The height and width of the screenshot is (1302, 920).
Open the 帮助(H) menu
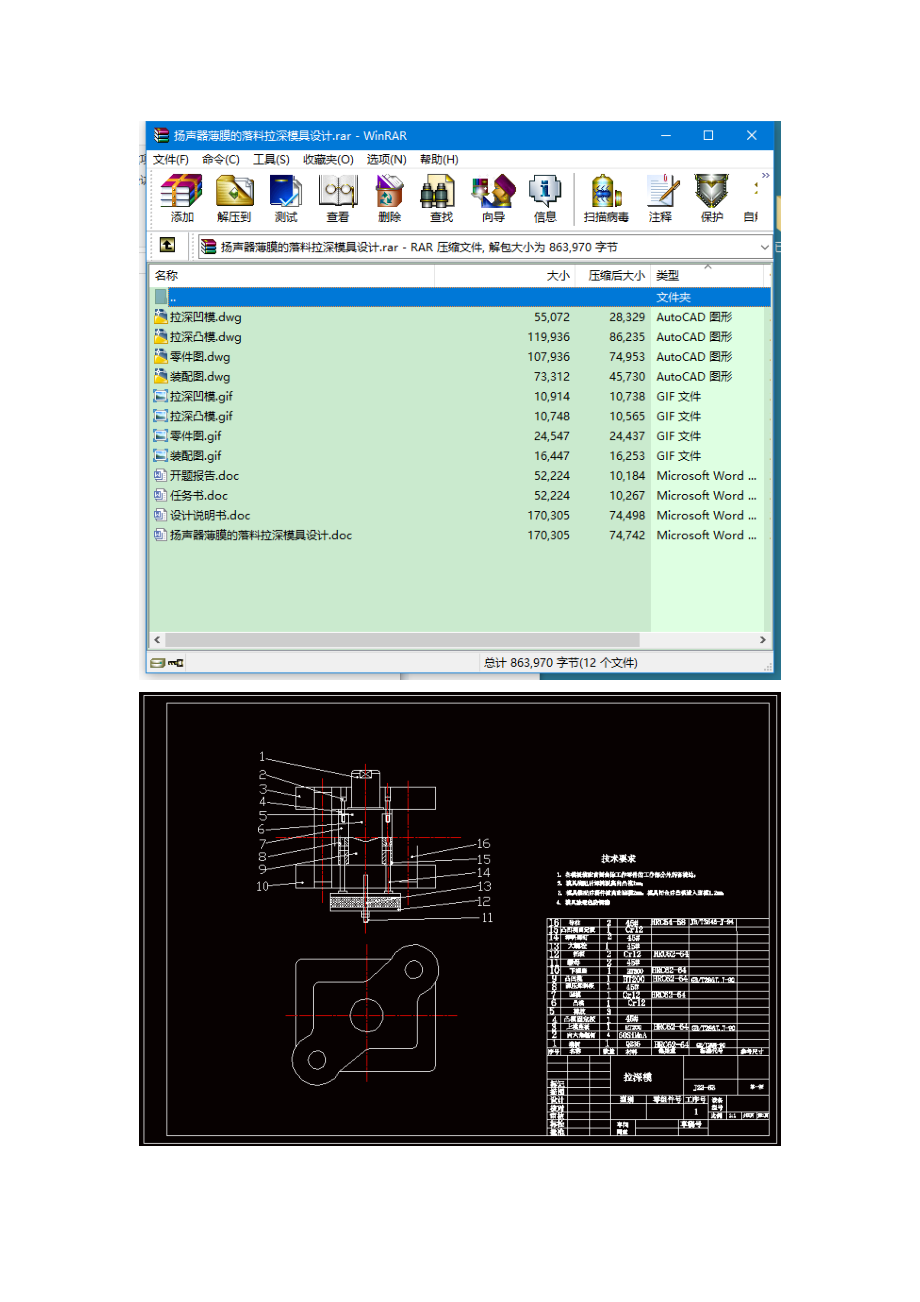pyautogui.click(x=439, y=159)
